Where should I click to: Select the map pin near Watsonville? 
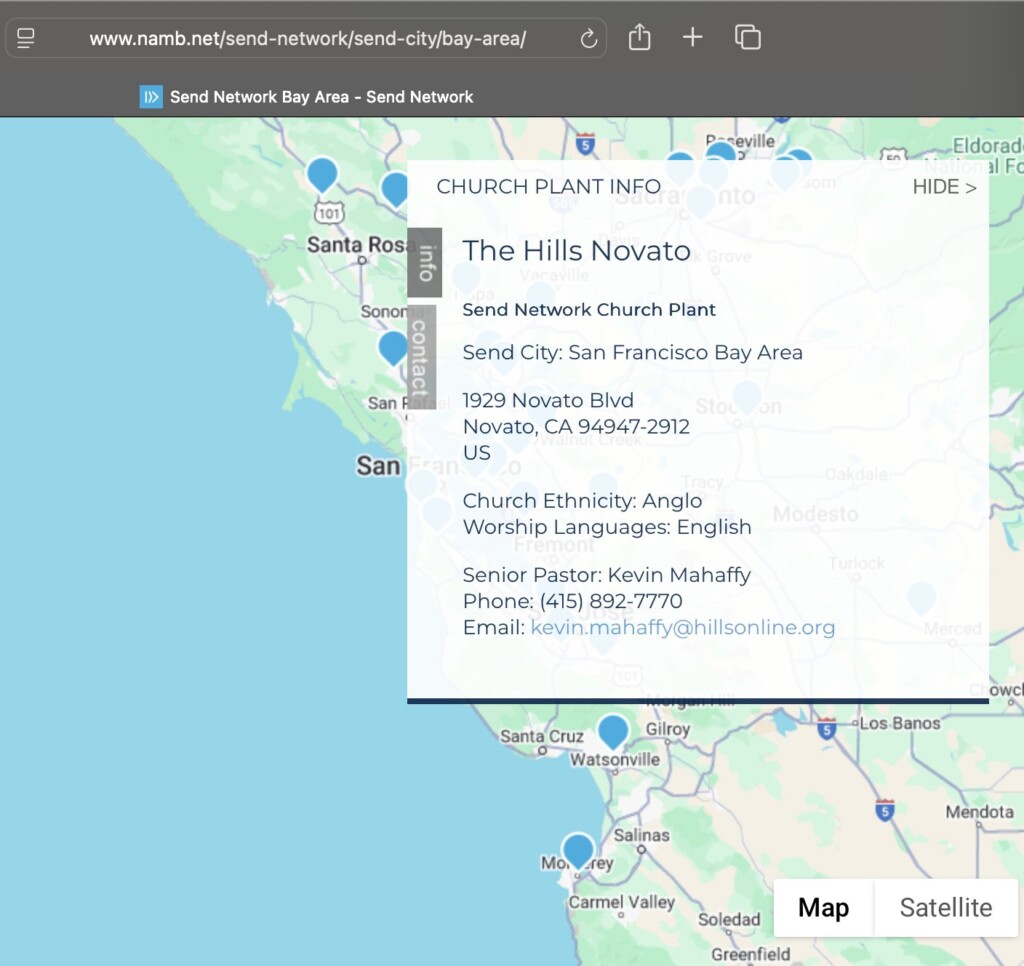(x=613, y=732)
